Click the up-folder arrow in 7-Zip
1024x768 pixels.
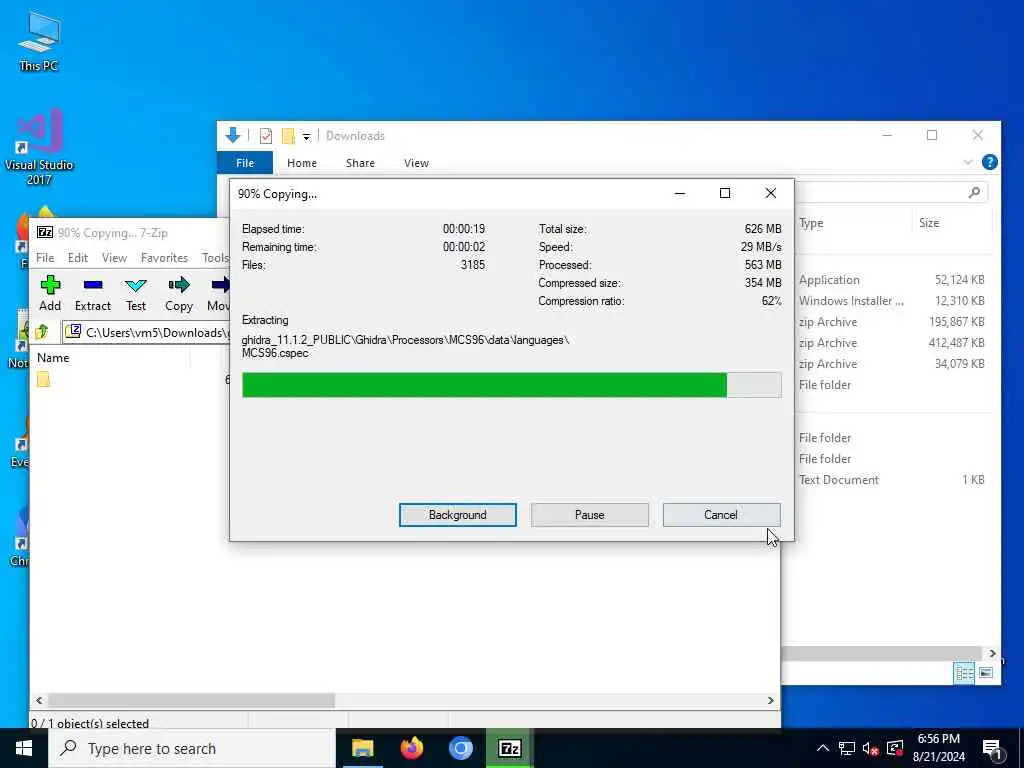point(42,332)
